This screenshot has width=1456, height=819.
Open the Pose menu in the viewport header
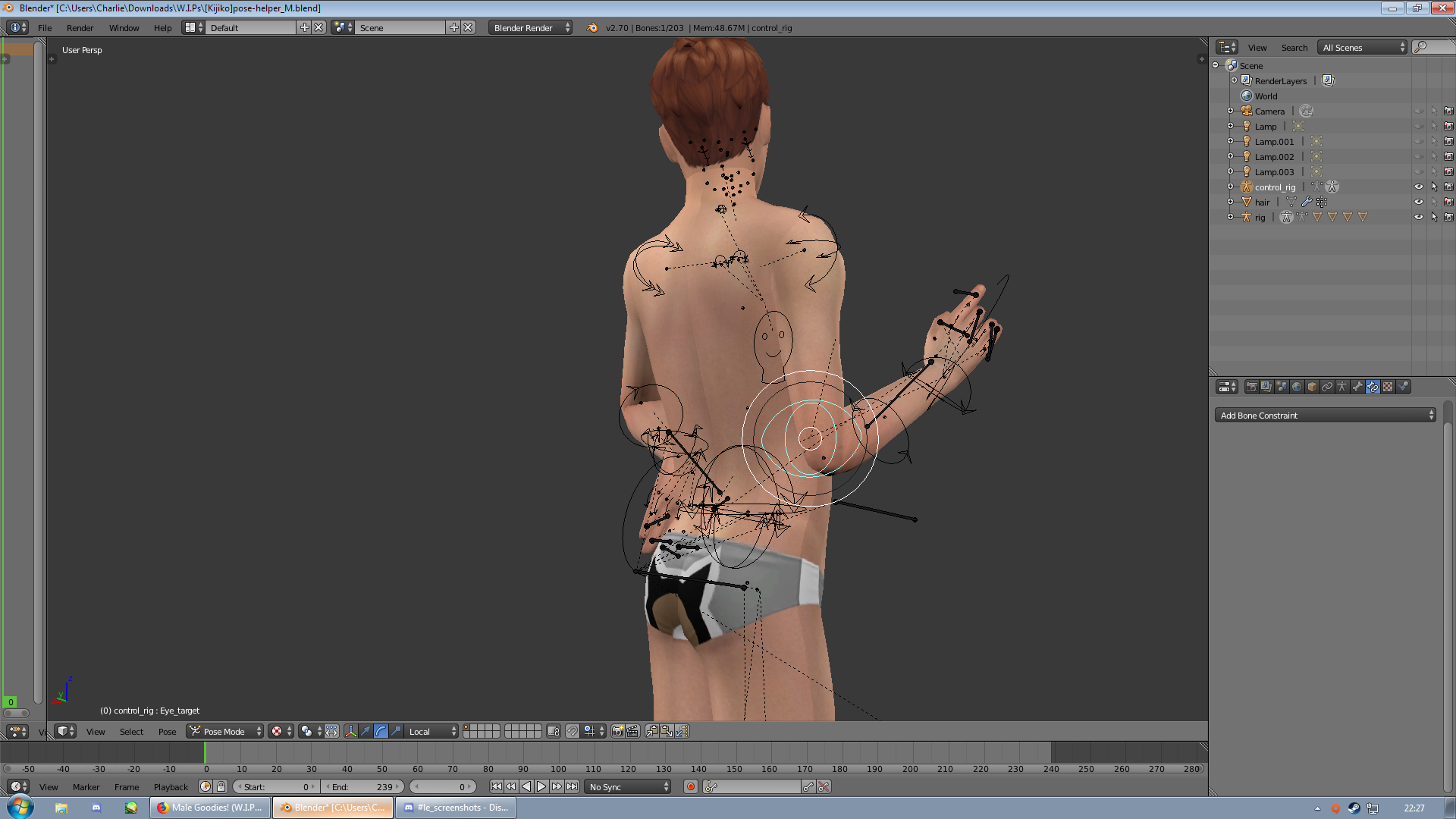tap(167, 732)
